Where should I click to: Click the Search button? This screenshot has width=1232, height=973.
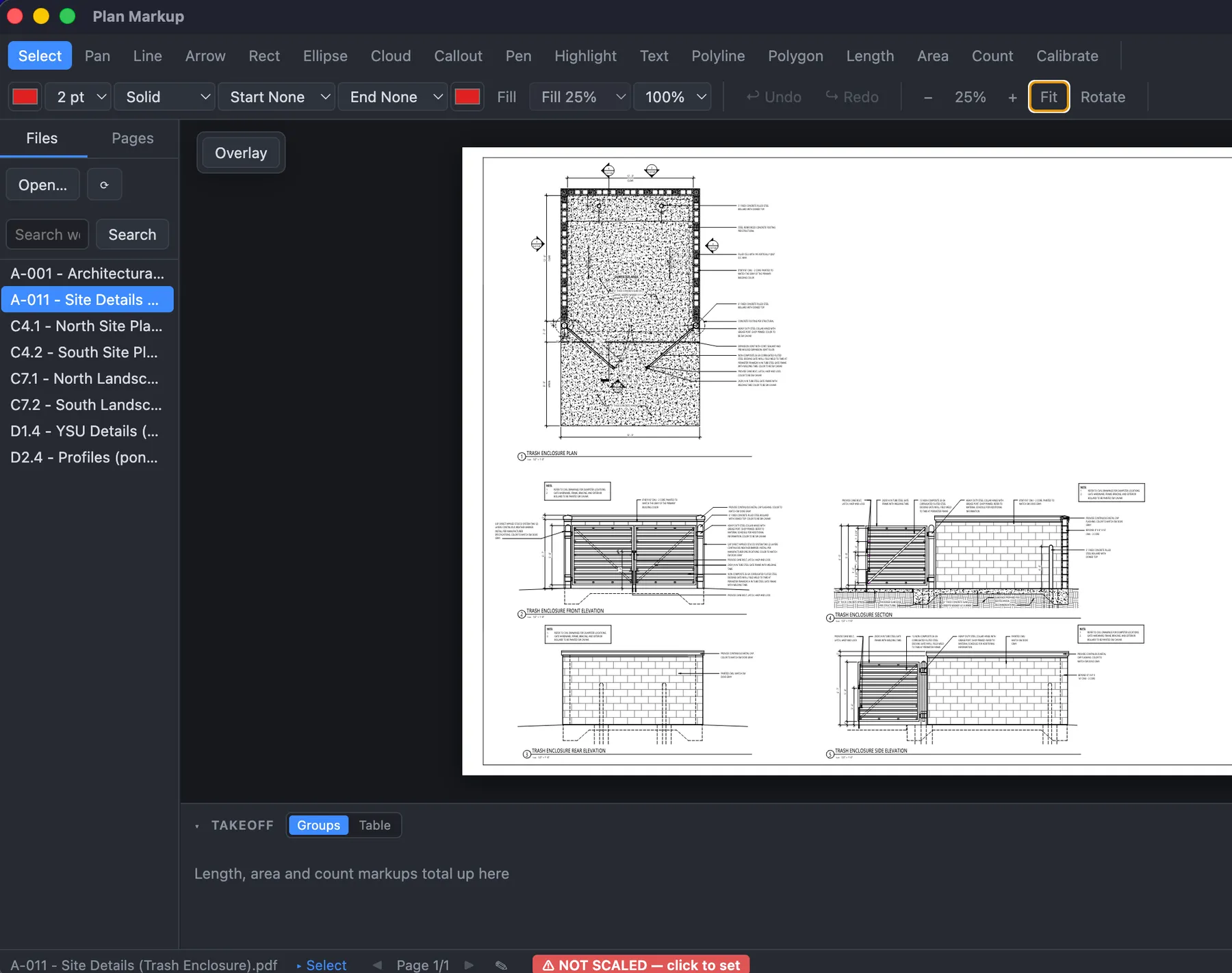point(132,235)
